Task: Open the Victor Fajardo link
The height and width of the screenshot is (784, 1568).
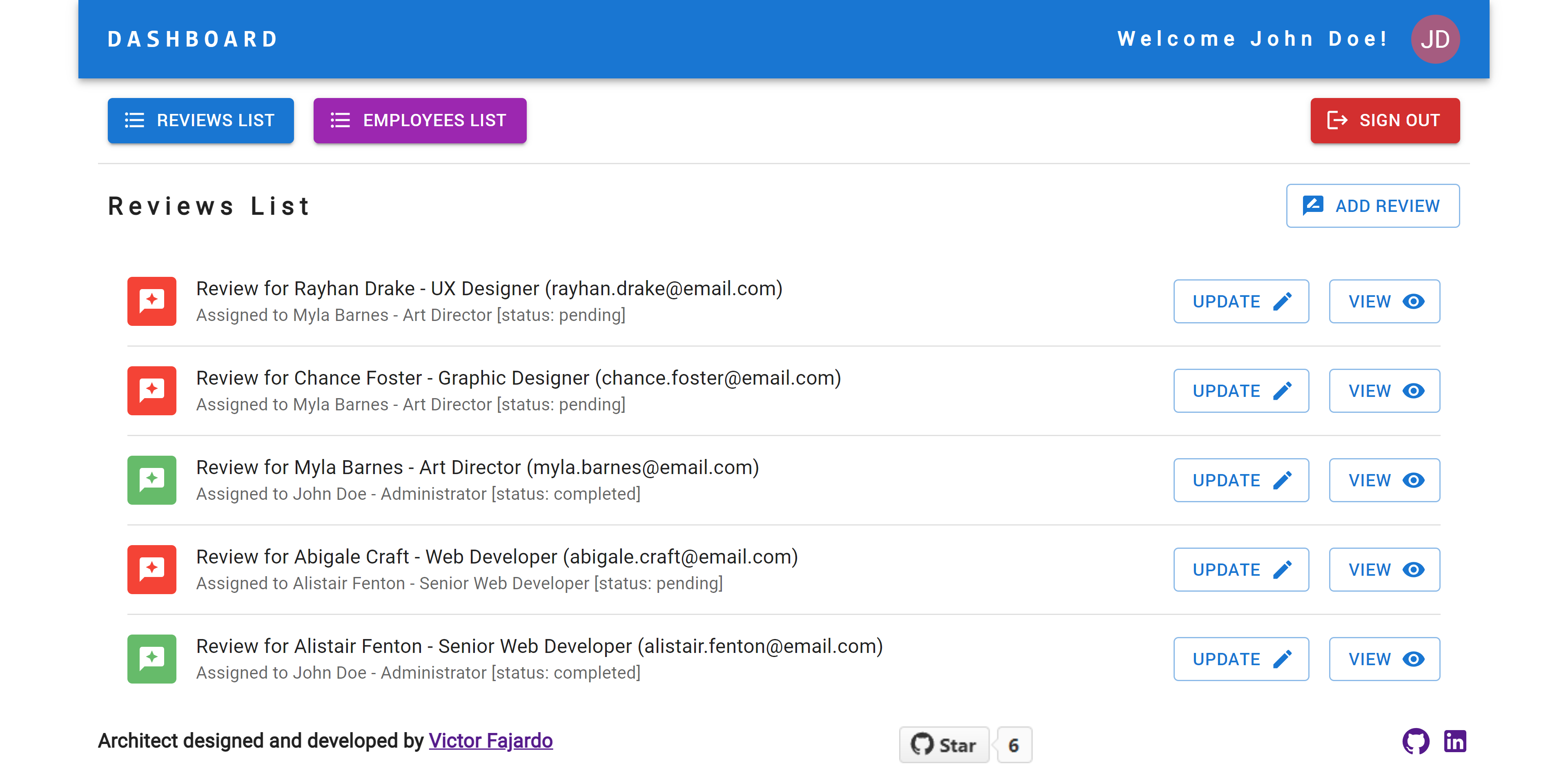Action: pos(490,741)
